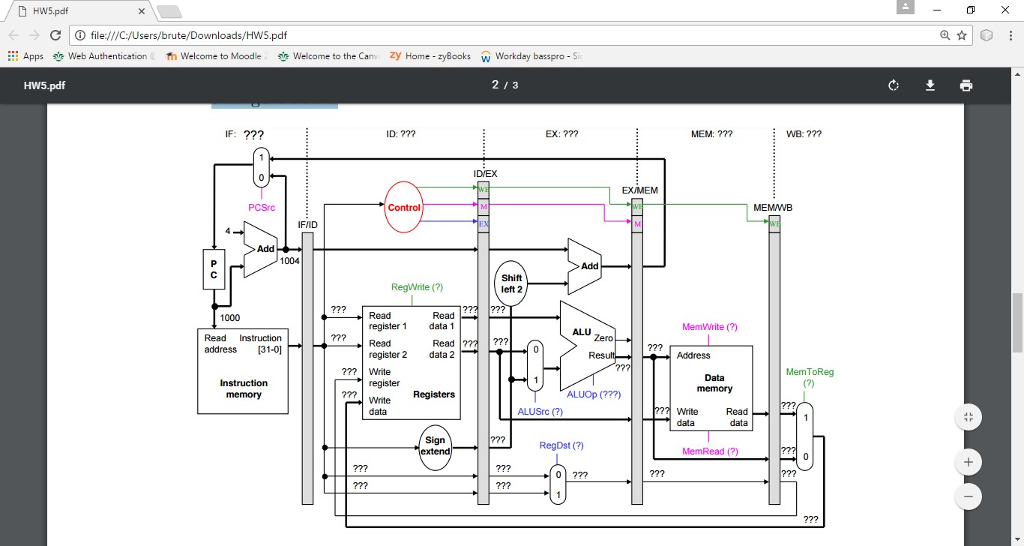Open Apps bookmarks shortcut
Screen dimensions: 1024x546
click(x=25, y=56)
